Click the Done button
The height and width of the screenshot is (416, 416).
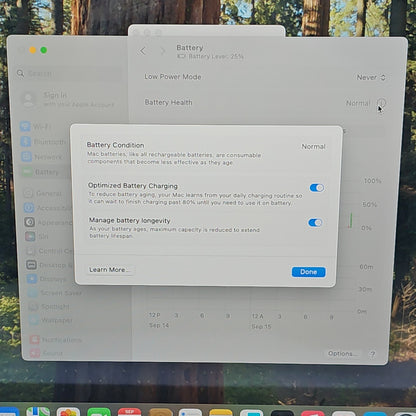[308, 272]
